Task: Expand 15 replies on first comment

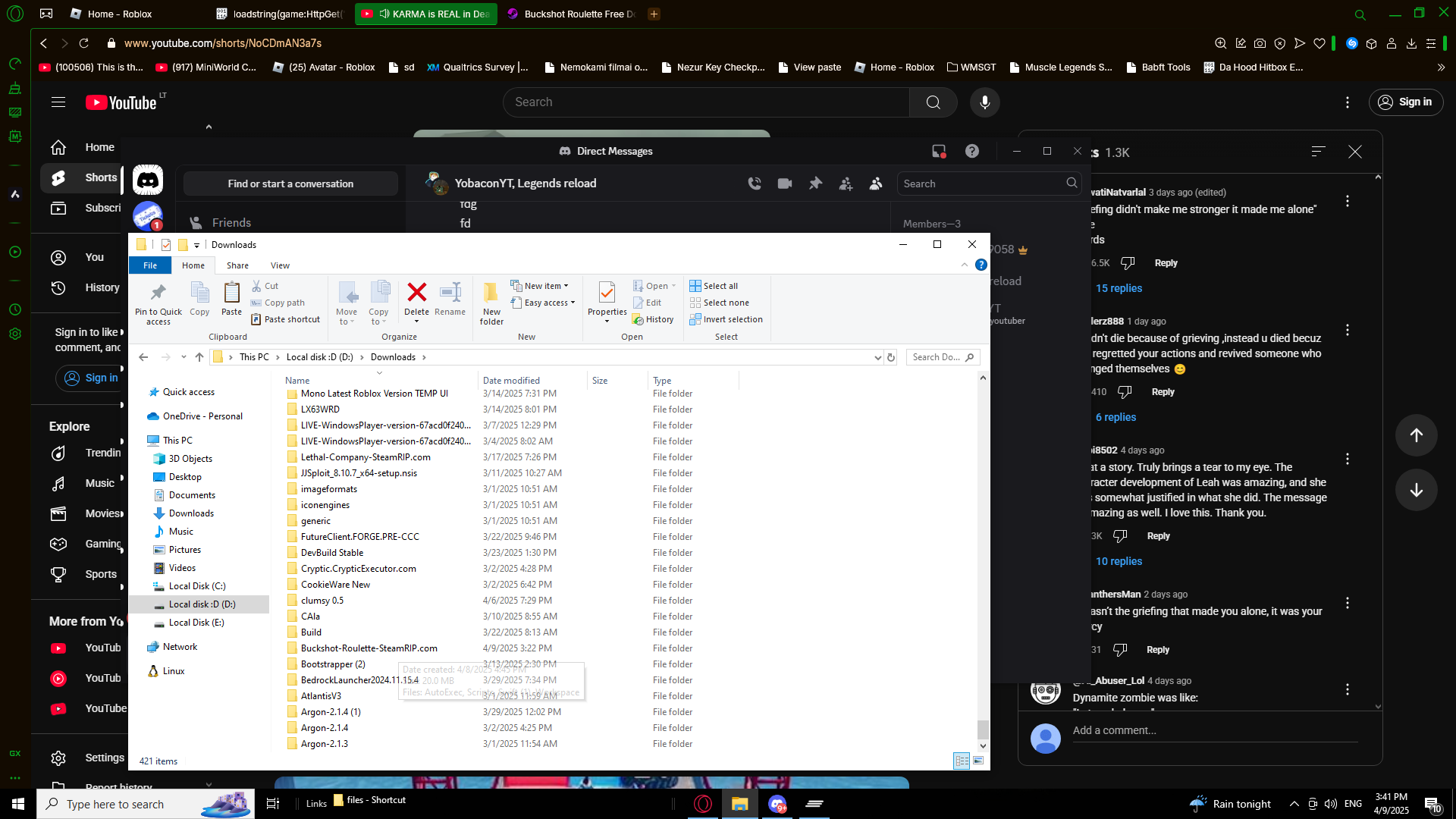Action: point(1119,288)
